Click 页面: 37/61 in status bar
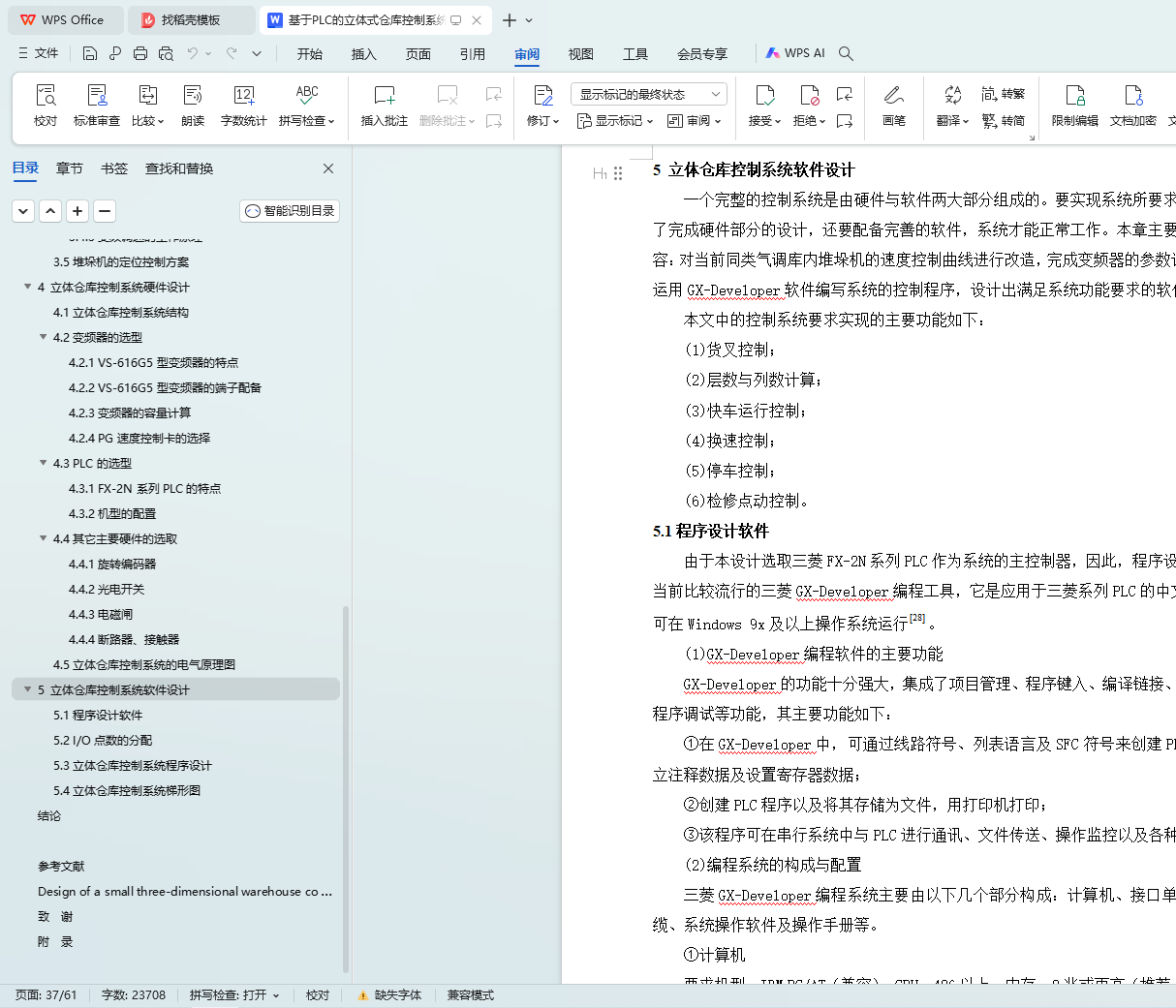 46,995
